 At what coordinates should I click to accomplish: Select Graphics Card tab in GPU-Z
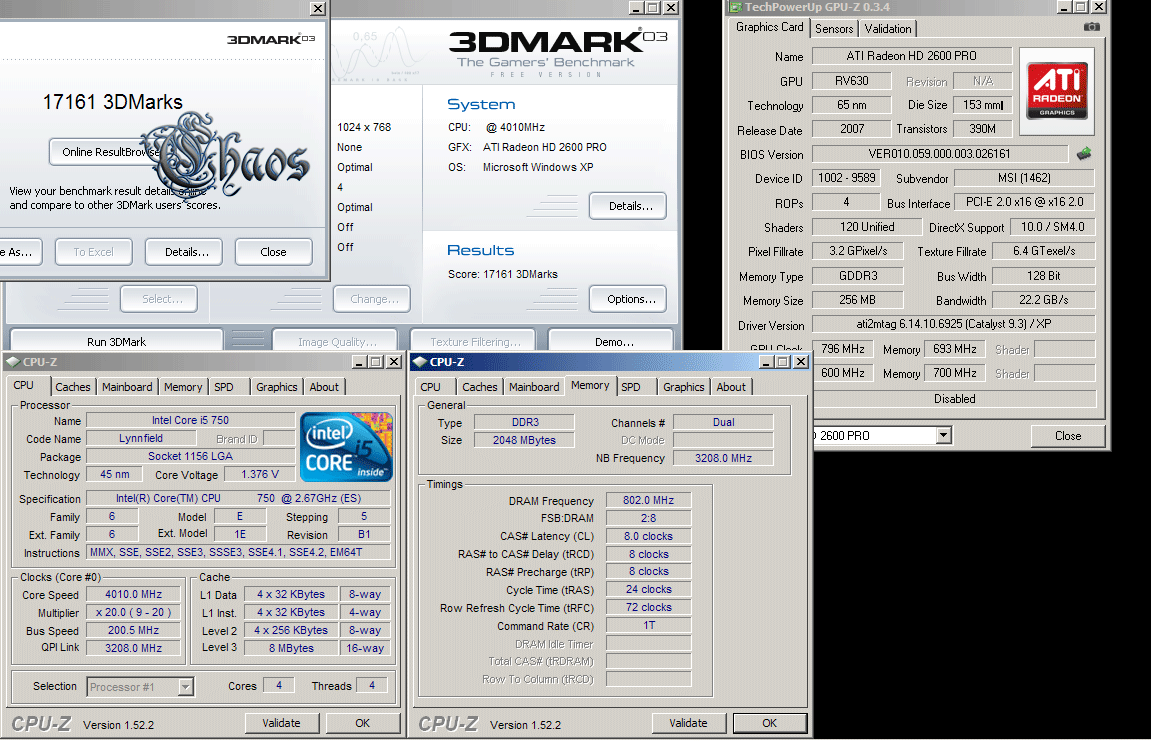click(x=769, y=27)
